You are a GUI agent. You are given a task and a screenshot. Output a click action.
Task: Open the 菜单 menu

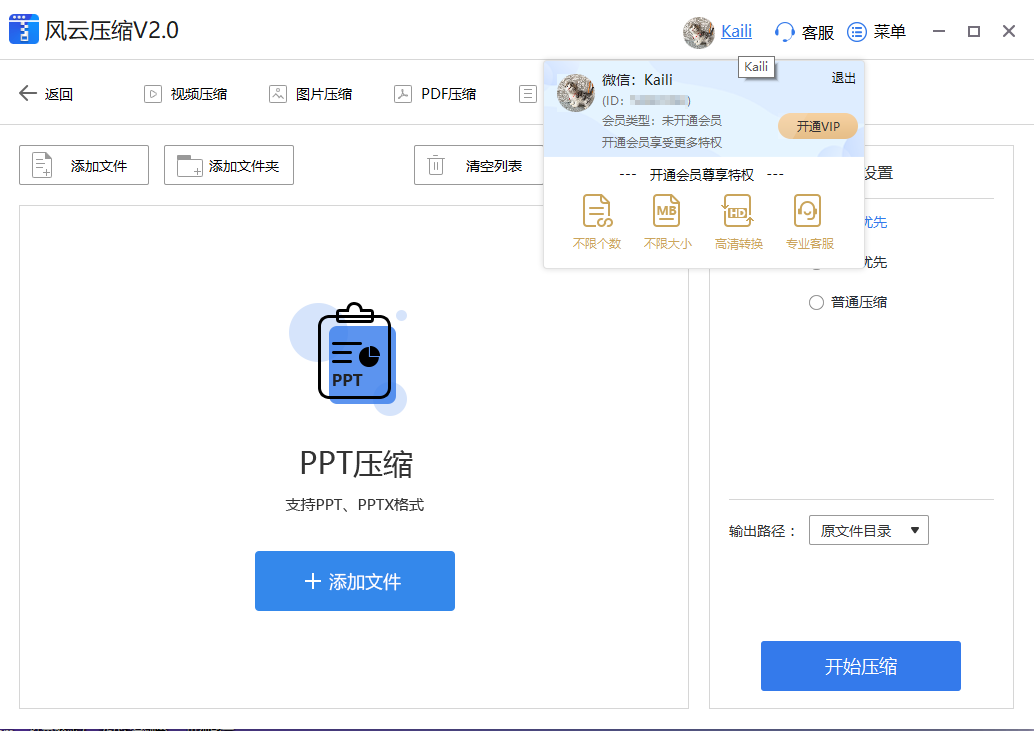(x=878, y=31)
